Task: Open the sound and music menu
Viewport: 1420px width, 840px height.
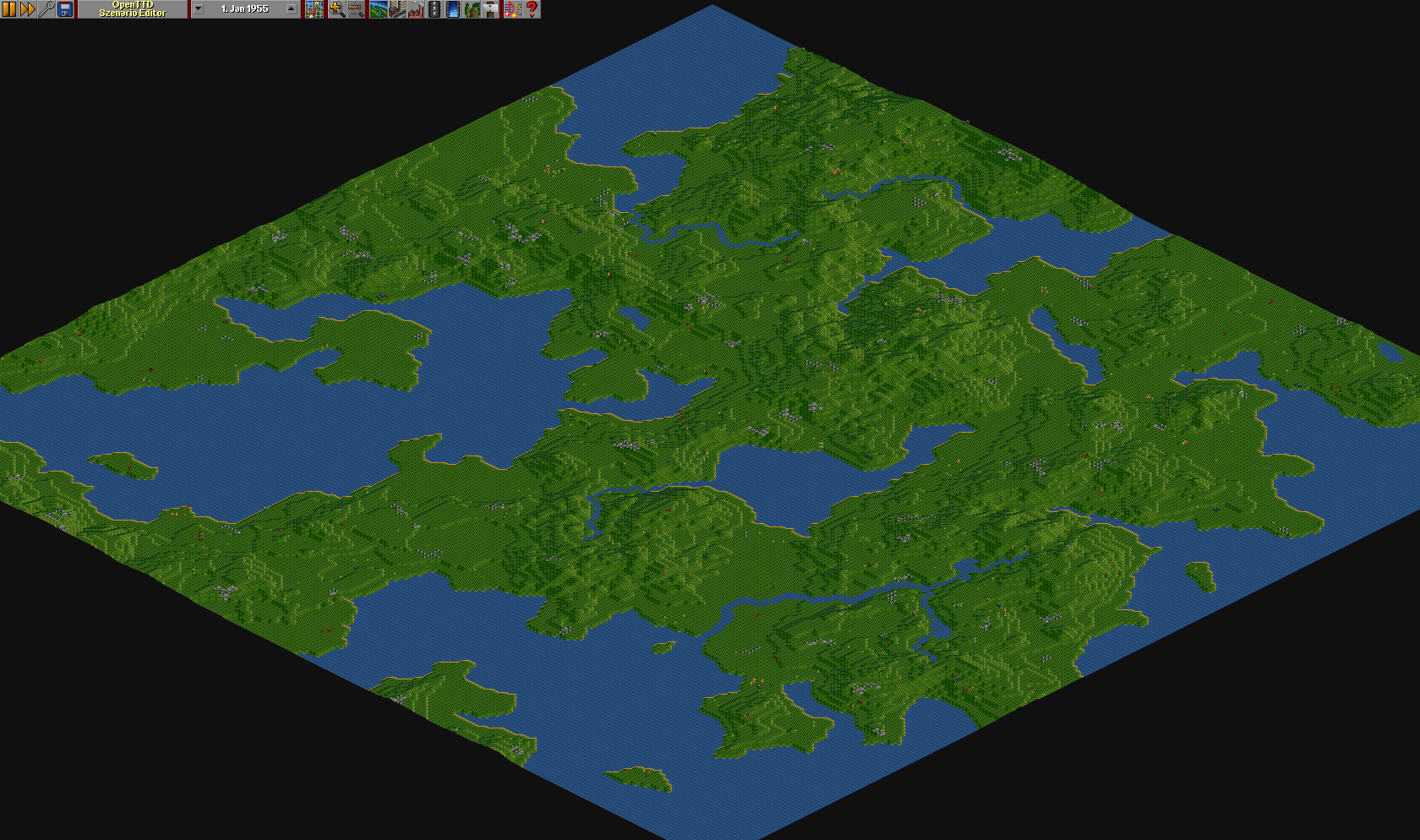Action: (x=512, y=9)
